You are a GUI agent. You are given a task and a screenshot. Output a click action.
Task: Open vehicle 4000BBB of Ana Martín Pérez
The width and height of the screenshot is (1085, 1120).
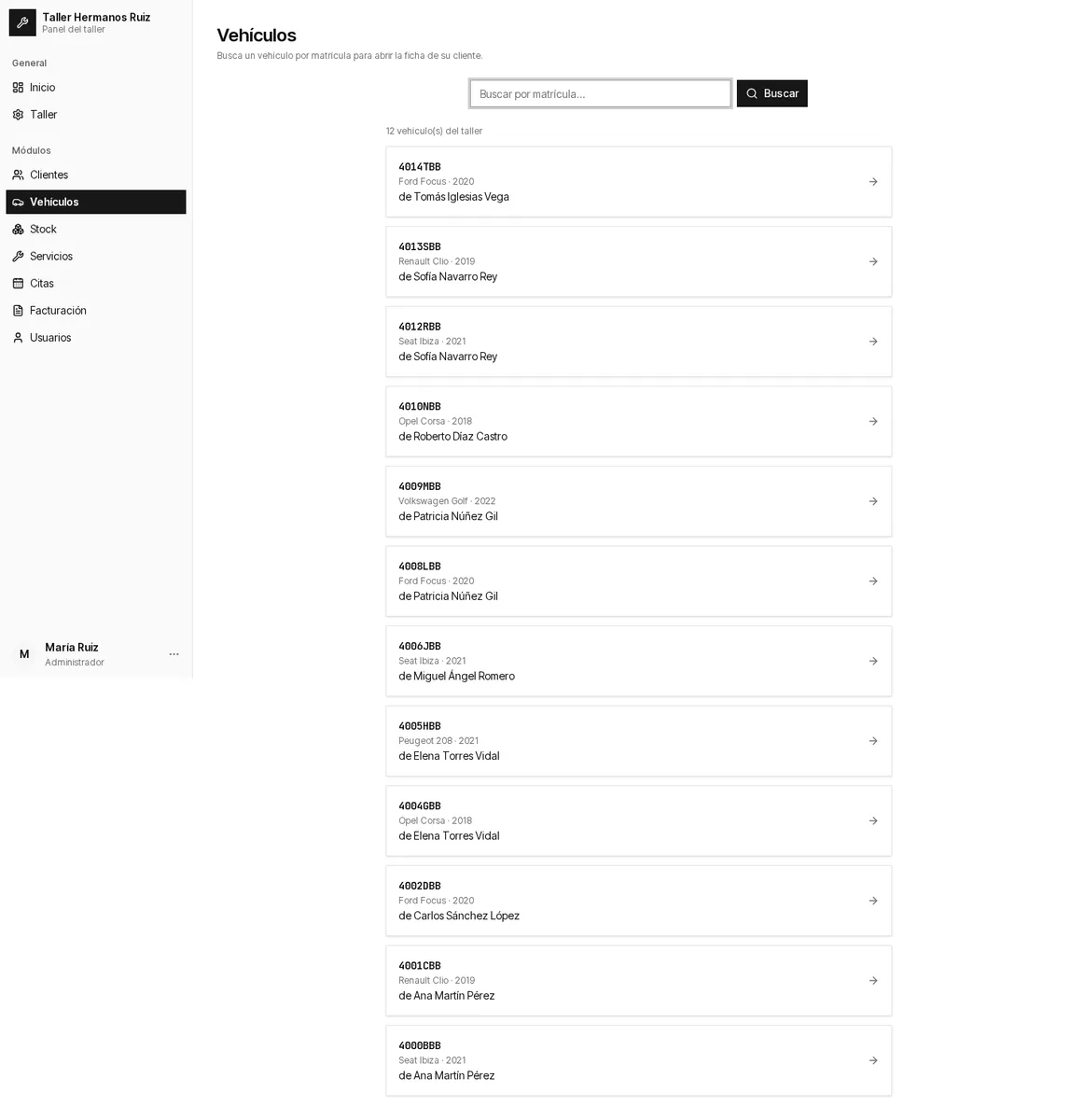tap(639, 1061)
